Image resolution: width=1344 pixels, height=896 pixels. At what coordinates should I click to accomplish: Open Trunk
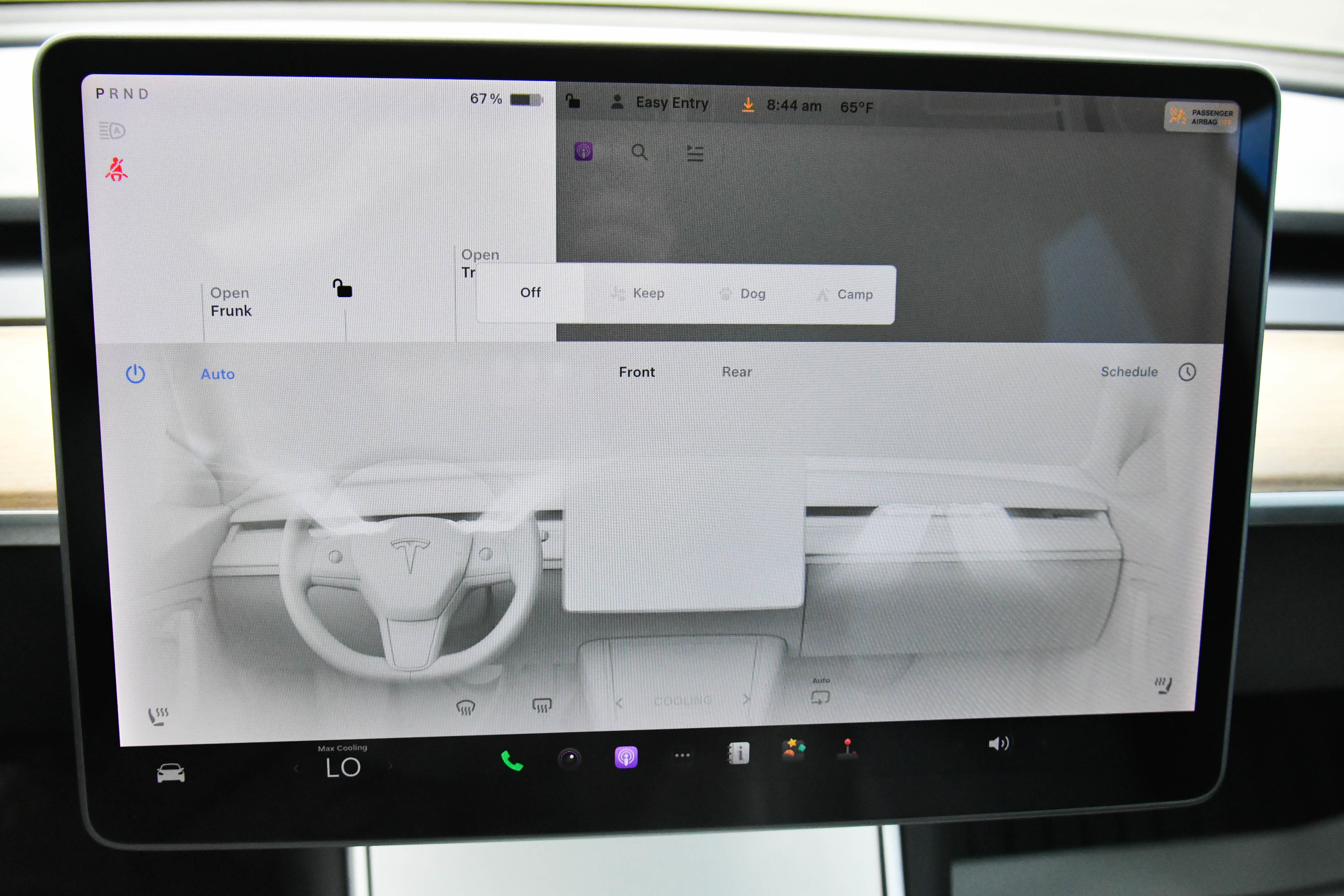coord(480,263)
